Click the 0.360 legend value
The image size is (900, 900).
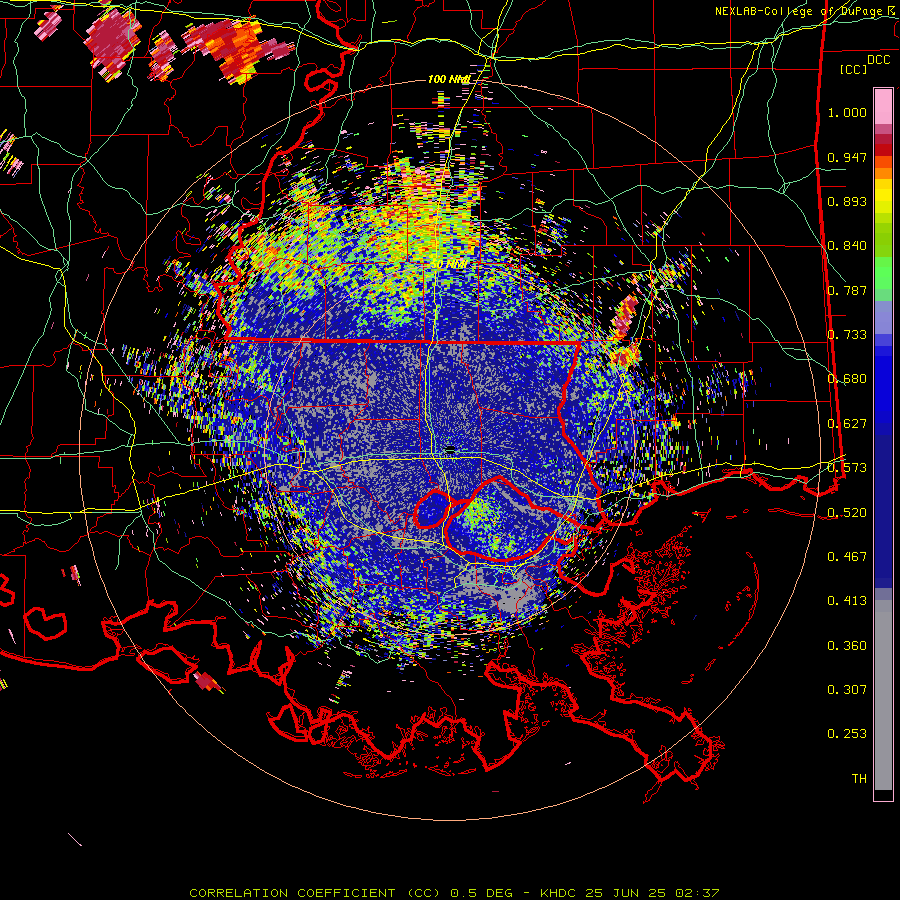click(847, 646)
